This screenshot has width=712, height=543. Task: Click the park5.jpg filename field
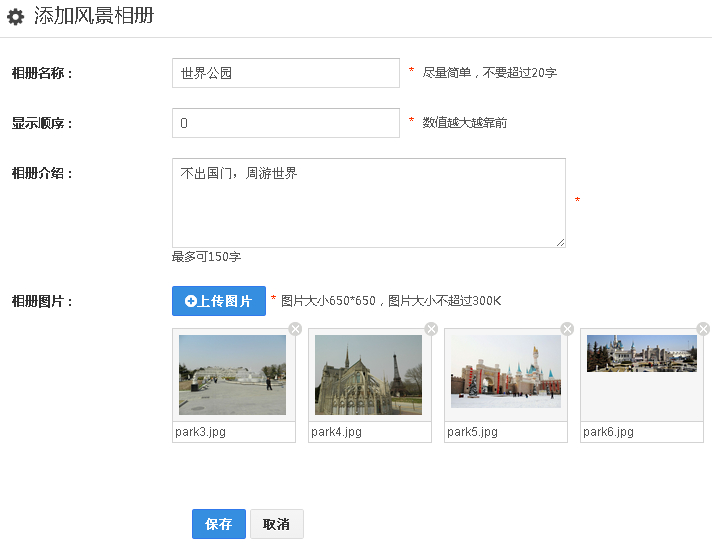coord(506,432)
